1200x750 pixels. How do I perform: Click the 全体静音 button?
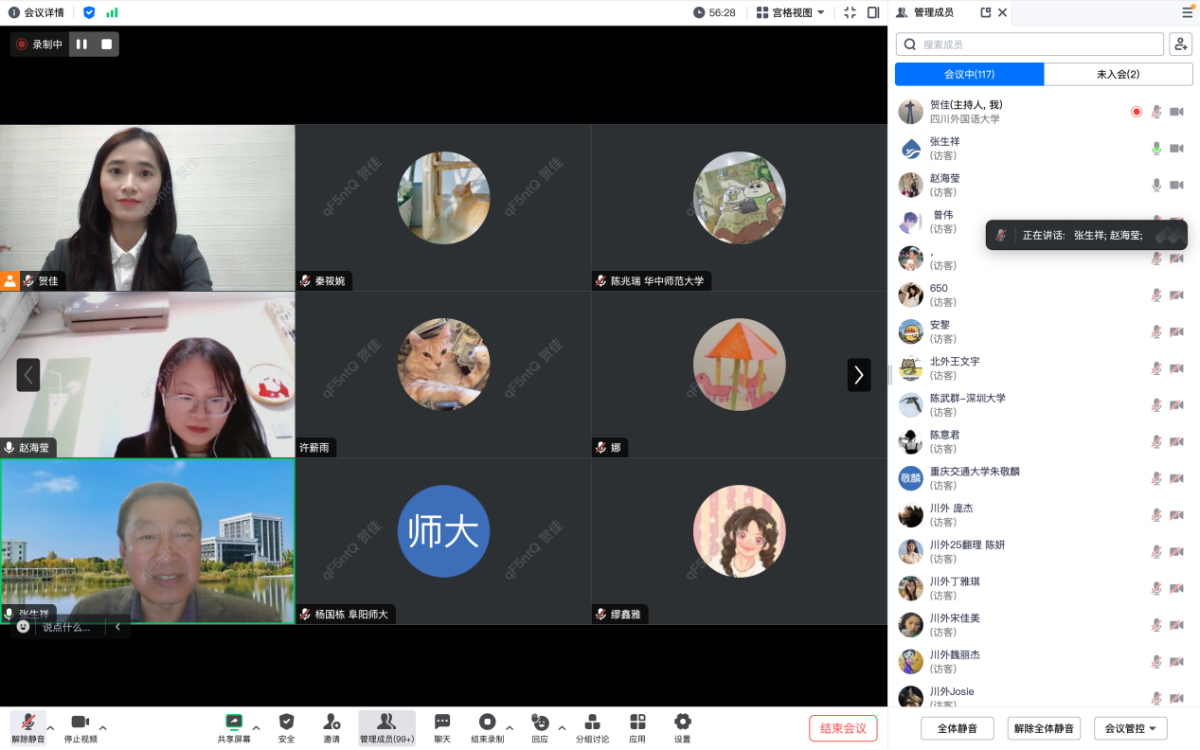click(956, 729)
